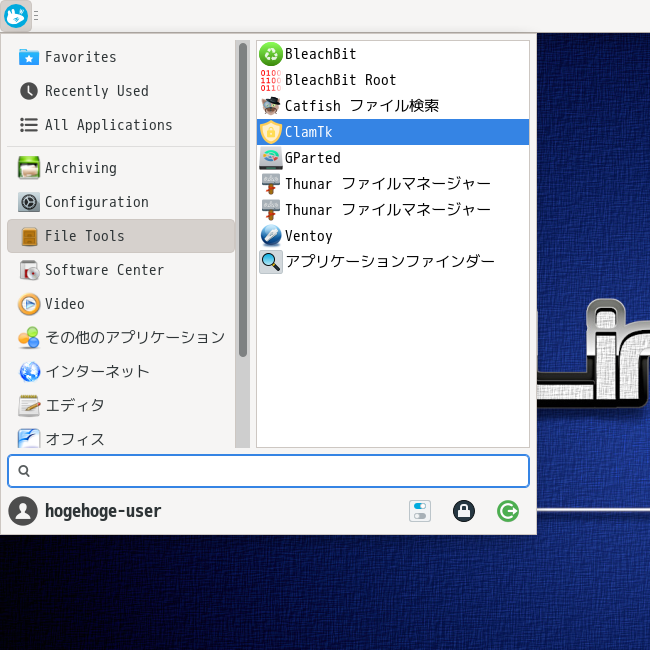The height and width of the screenshot is (650, 650).
Task: Start Catfish ファイル検索
Action: (x=393, y=106)
